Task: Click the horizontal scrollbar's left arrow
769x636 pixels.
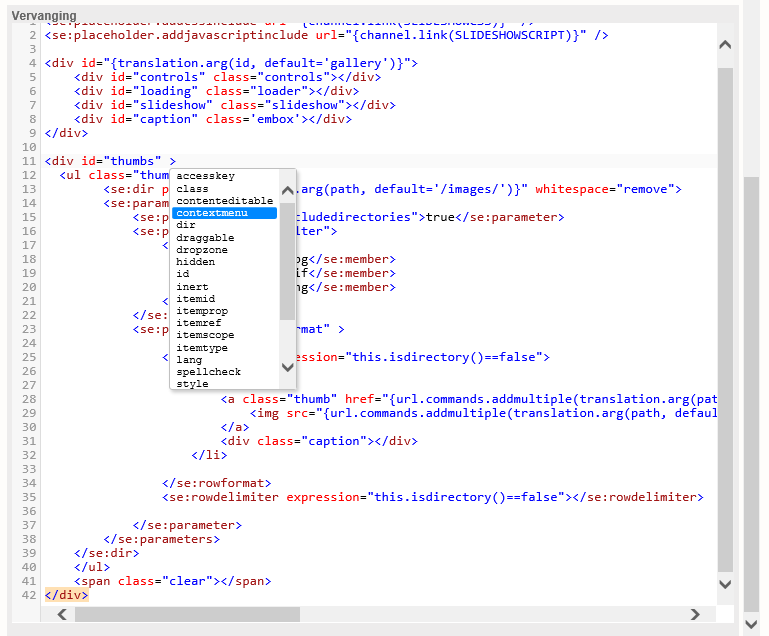Action: pos(61,614)
